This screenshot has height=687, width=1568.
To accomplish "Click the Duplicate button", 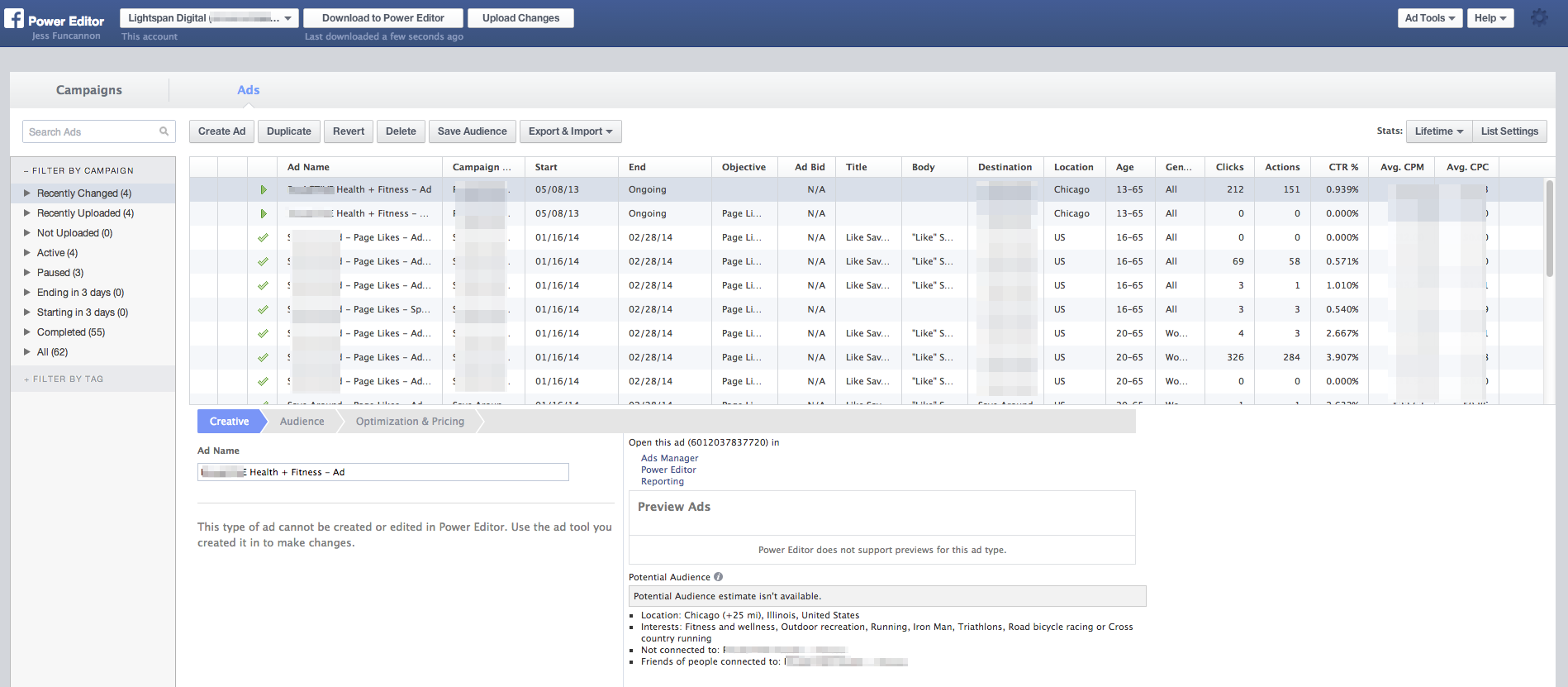I will pyautogui.click(x=289, y=131).
